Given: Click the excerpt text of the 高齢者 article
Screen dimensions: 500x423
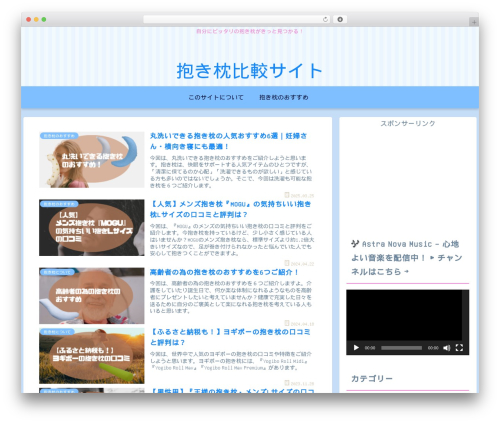Looking at the screenshot, I should tap(231, 297).
